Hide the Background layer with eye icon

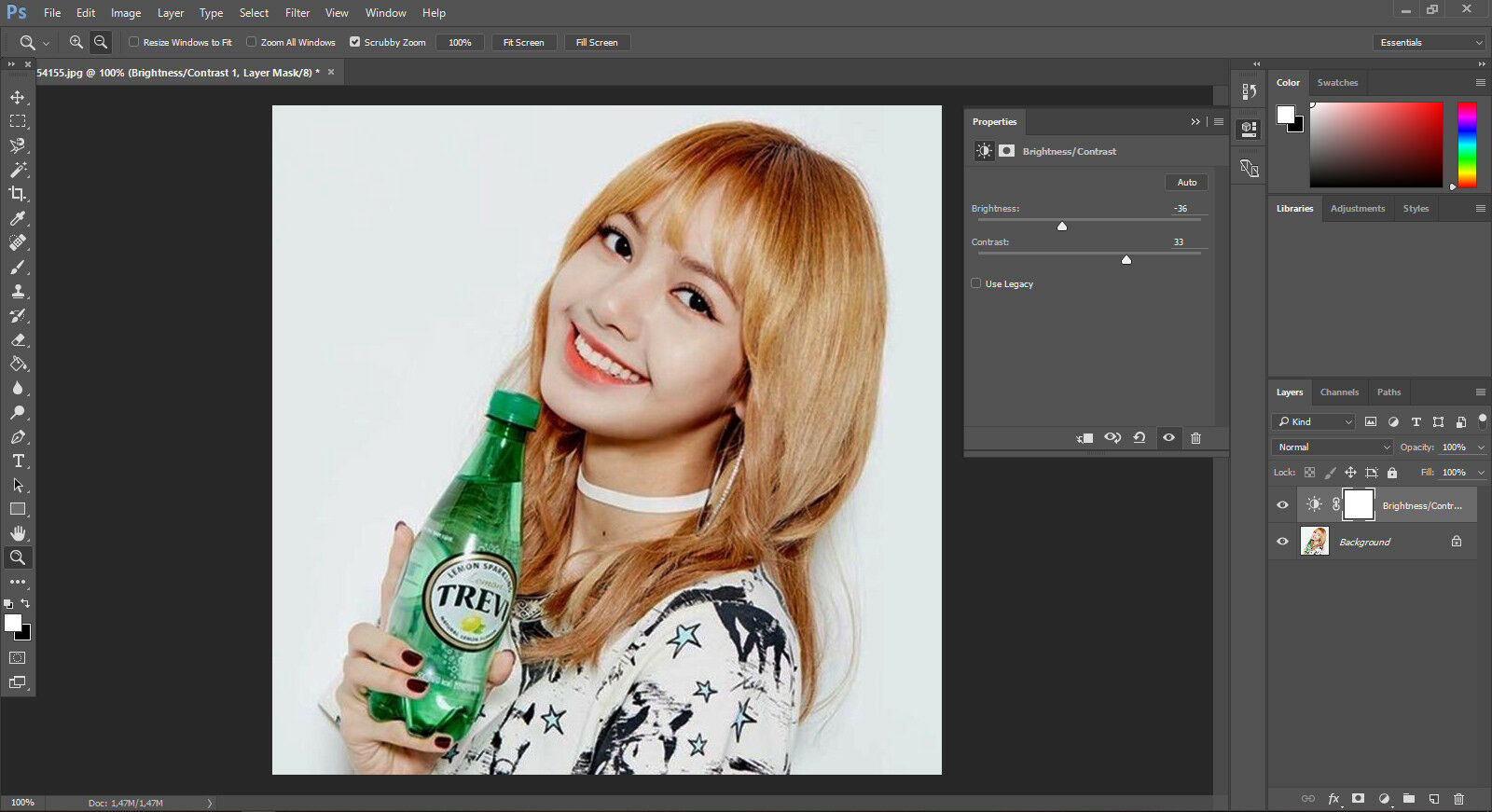(1282, 542)
